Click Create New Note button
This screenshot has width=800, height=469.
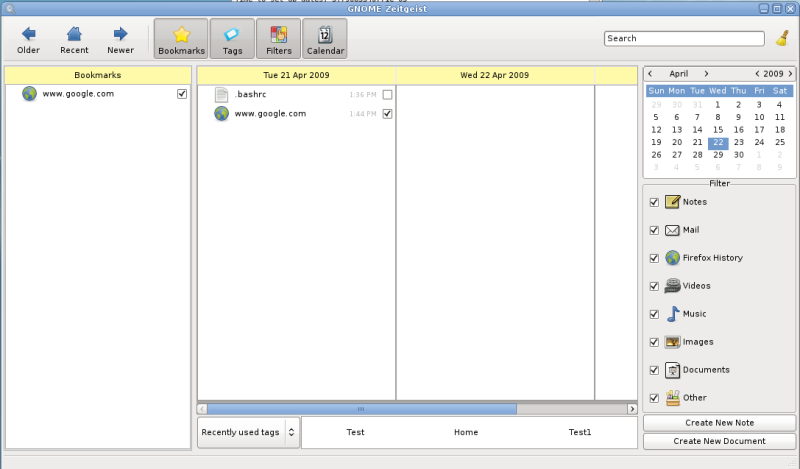coord(719,423)
